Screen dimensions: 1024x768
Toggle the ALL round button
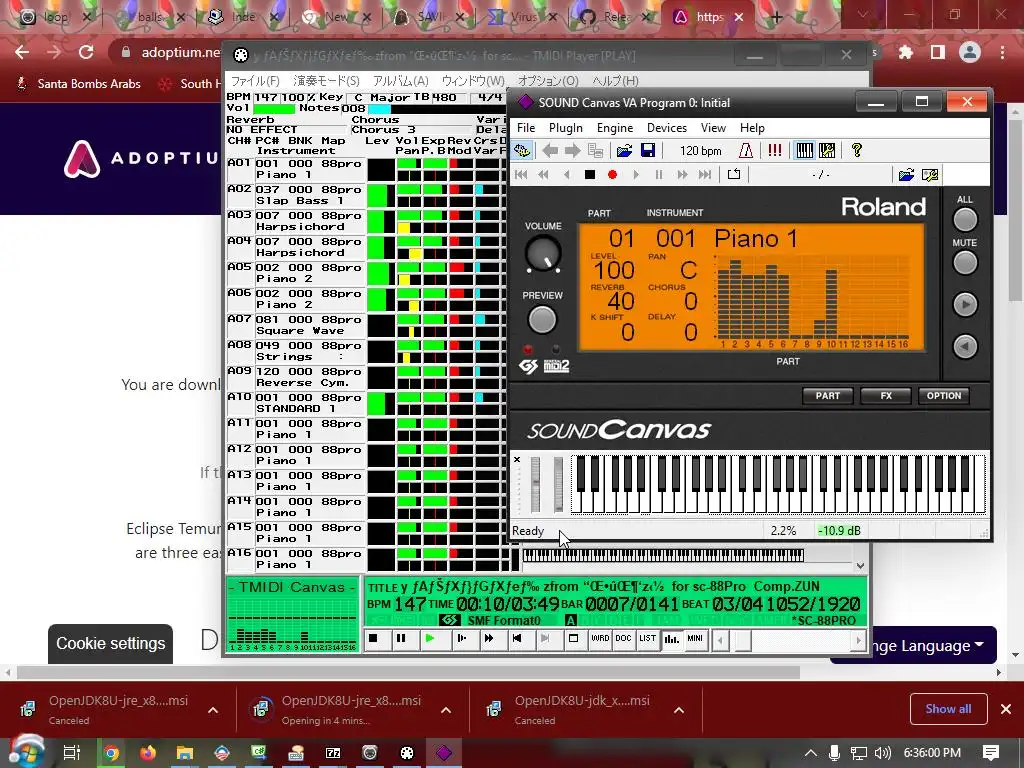965,219
